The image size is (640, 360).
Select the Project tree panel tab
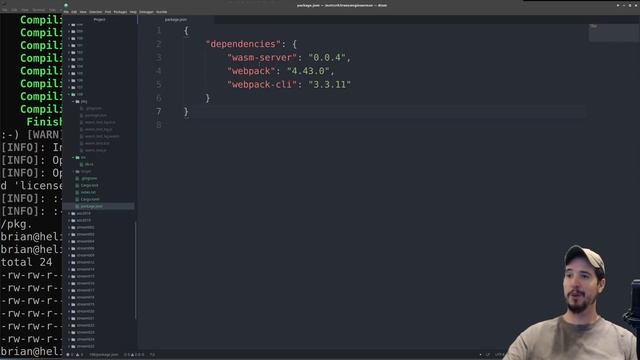pyautogui.click(x=100, y=19)
